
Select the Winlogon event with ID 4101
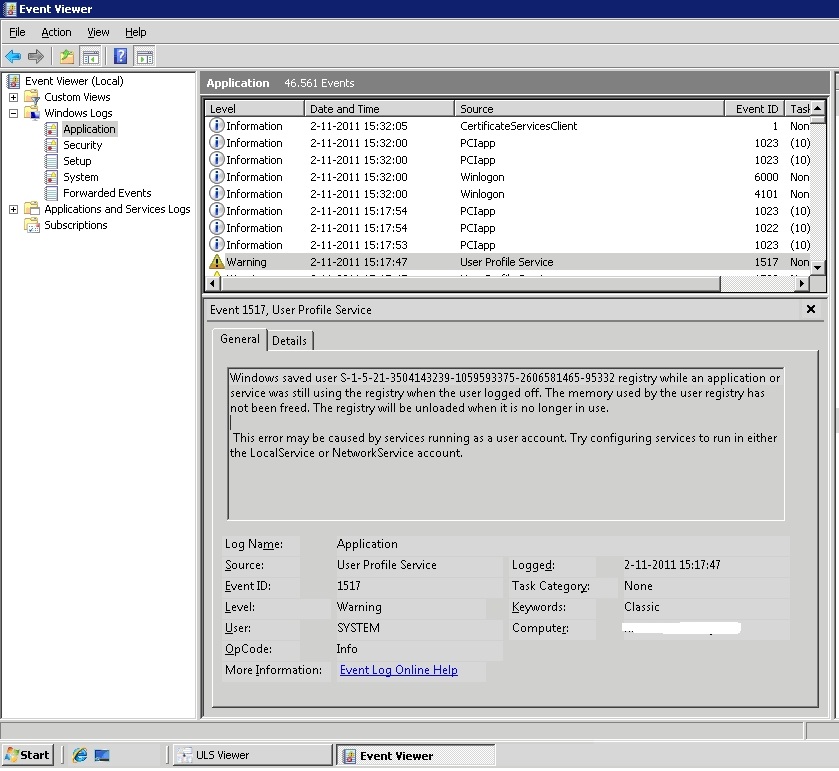pyautogui.click(x=509, y=194)
